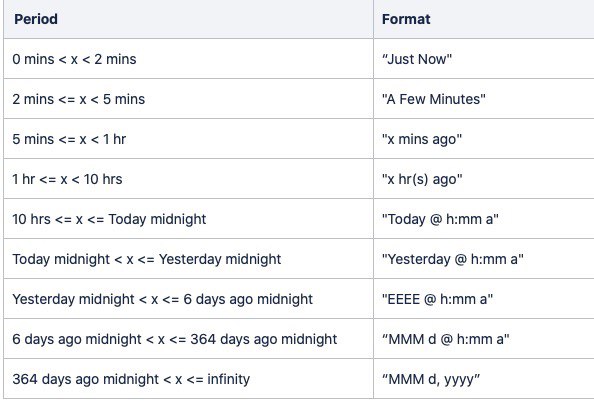Select the "Just Now" format cell
Screen dimensions: 594x417
[484, 59]
